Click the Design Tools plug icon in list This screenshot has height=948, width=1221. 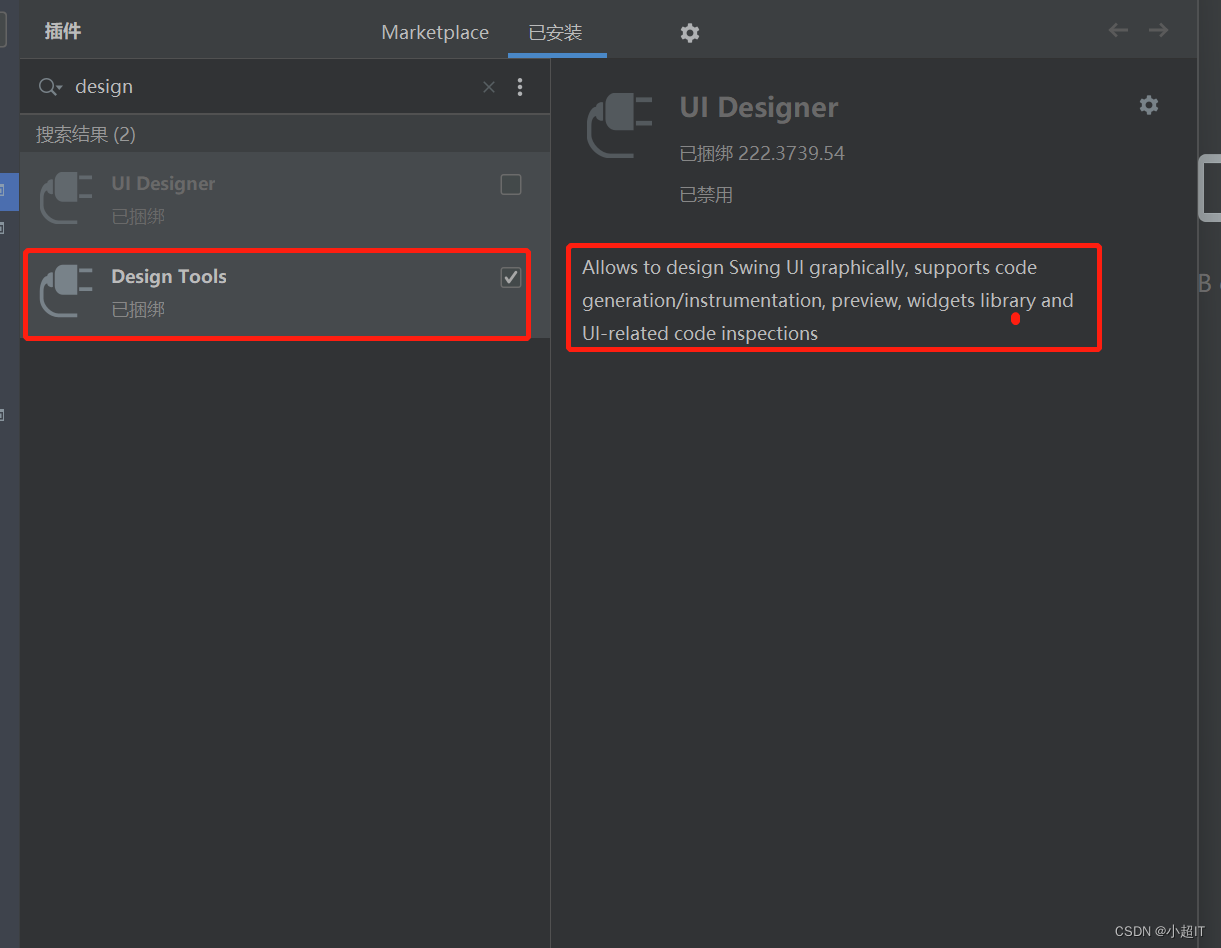click(66, 291)
